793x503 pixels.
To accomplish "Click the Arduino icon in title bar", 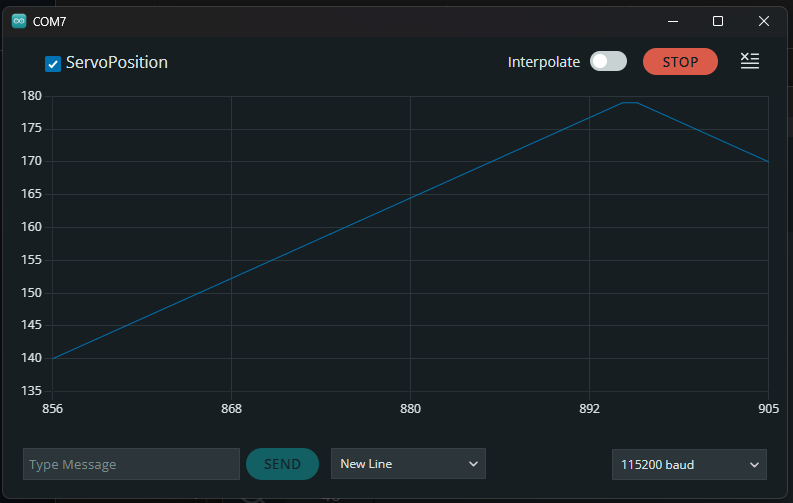I will tap(19, 21).
